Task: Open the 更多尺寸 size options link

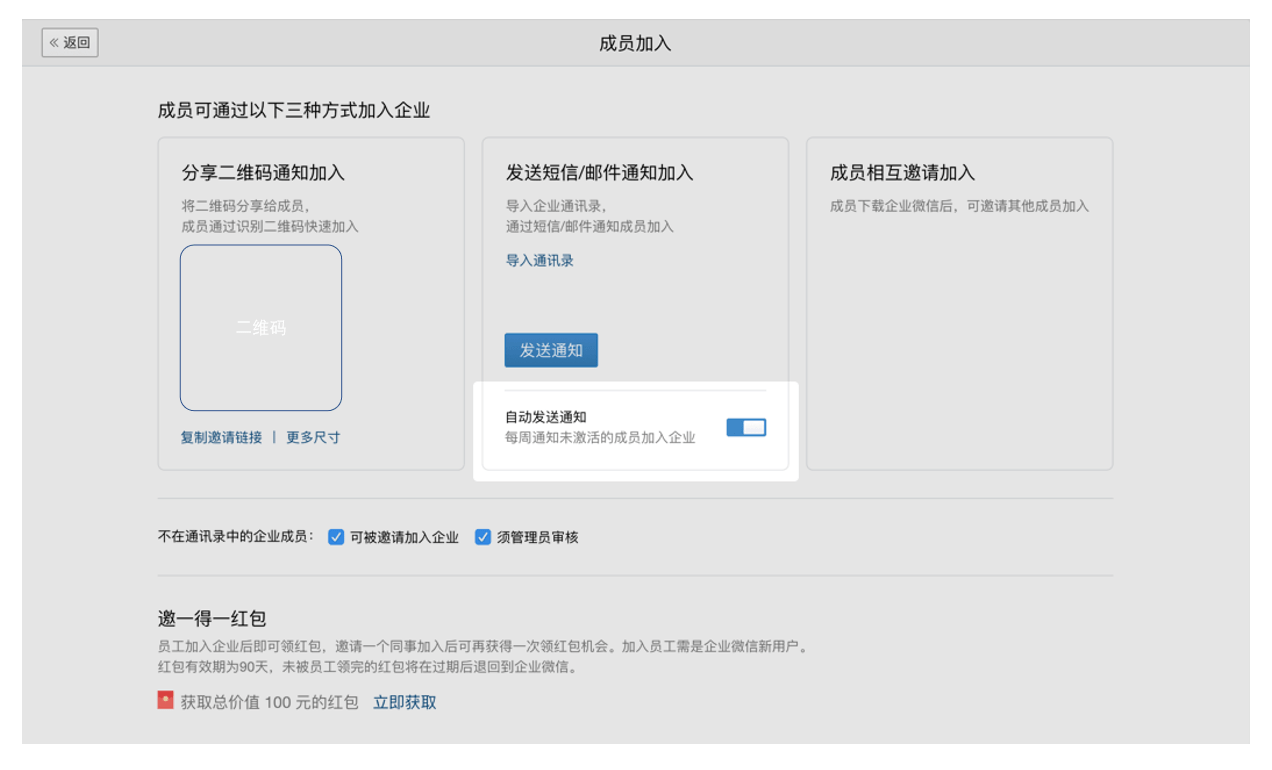Action: pyautogui.click(x=313, y=437)
